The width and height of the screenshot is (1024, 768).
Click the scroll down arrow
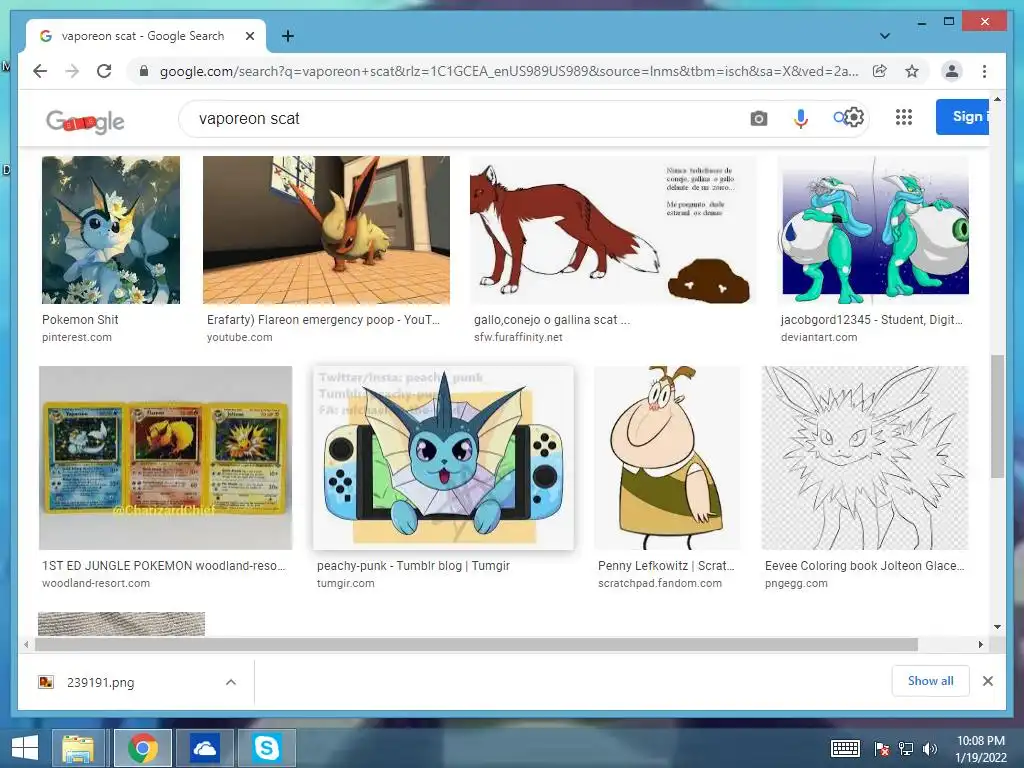click(x=997, y=627)
